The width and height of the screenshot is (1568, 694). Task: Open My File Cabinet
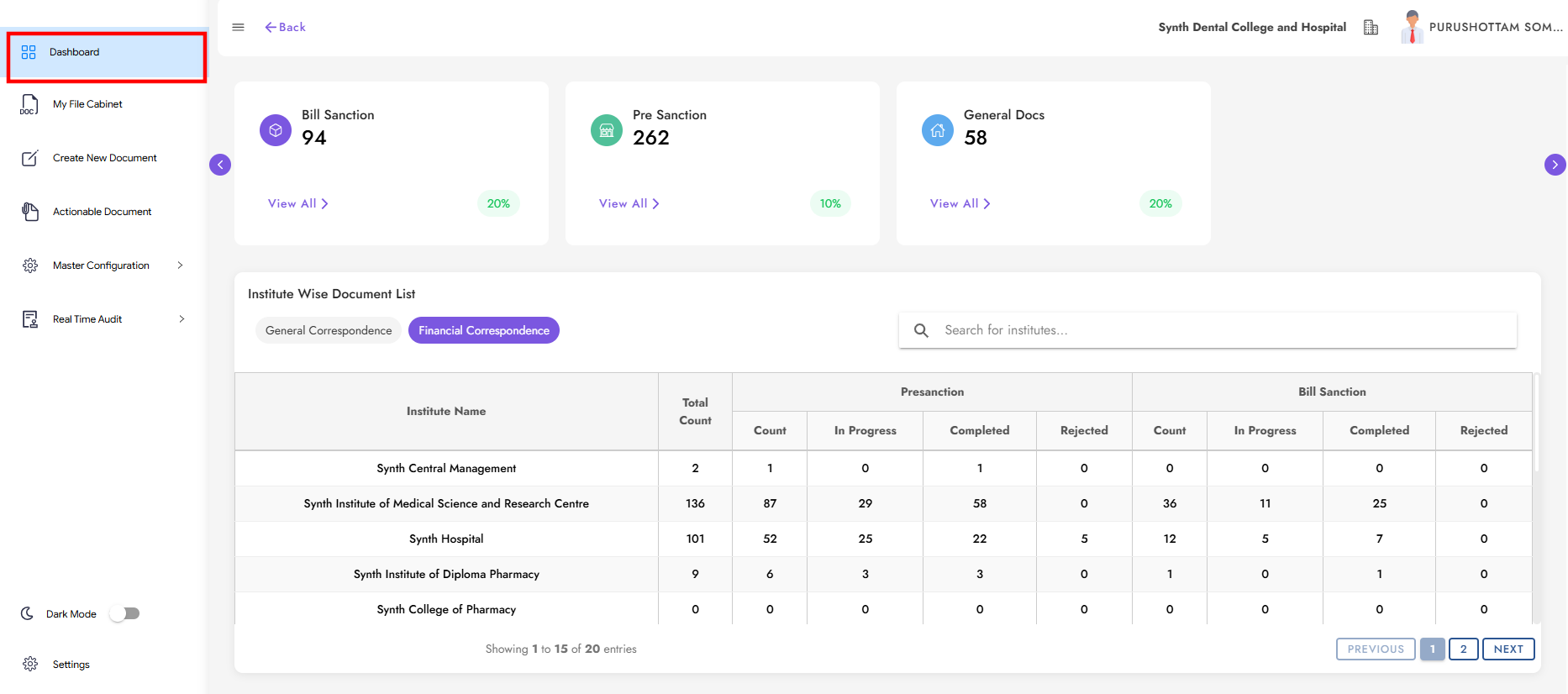point(87,104)
